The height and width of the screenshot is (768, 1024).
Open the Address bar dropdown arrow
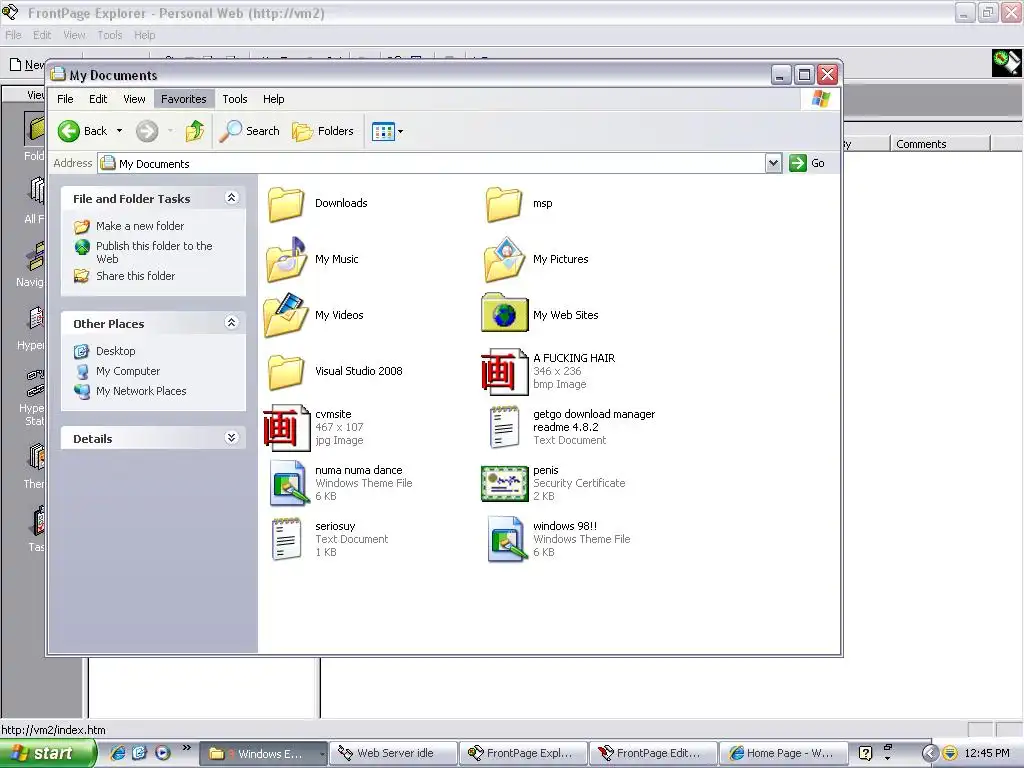click(773, 163)
